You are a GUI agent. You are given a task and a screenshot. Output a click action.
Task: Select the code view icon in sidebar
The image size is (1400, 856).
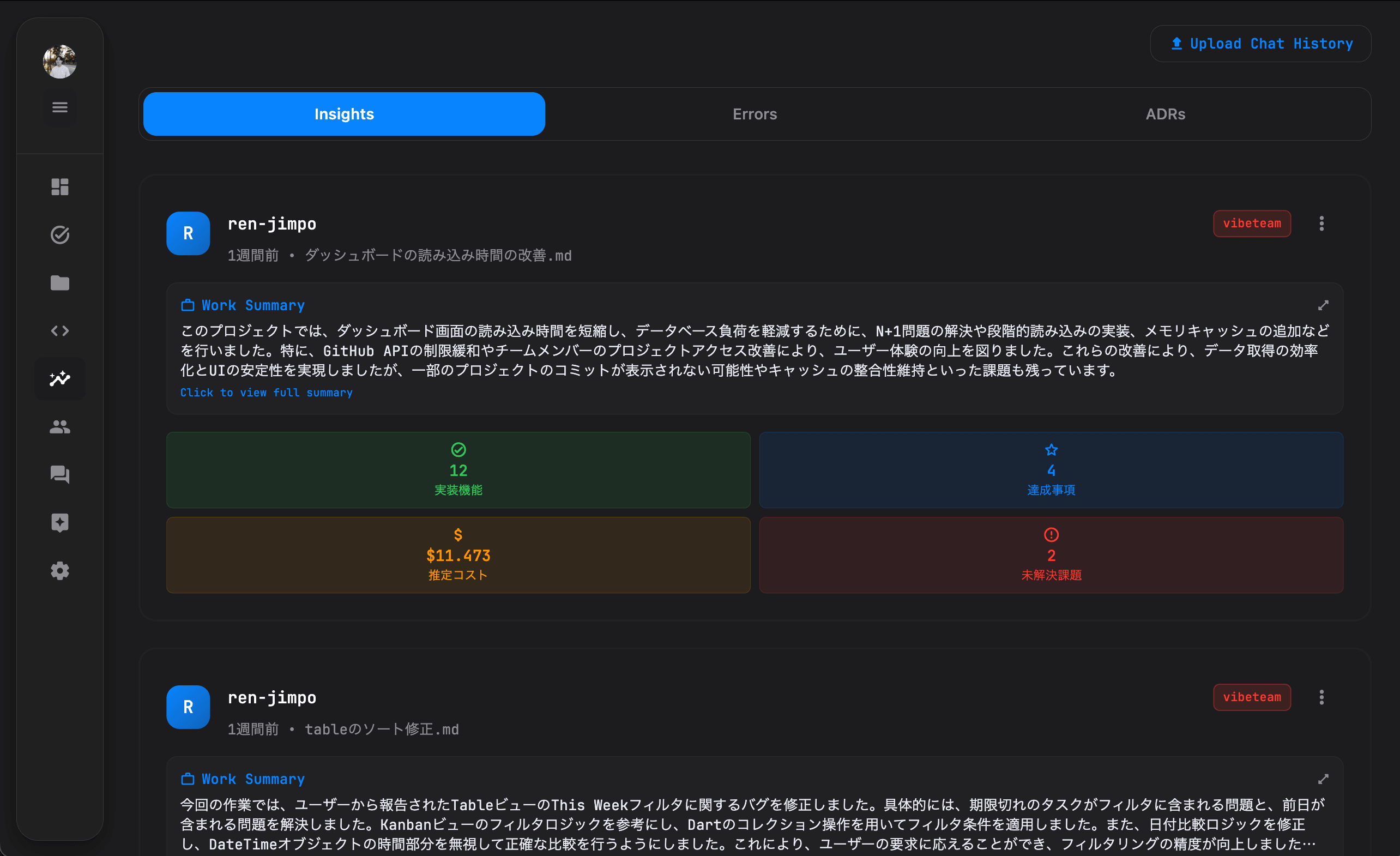(59, 330)
